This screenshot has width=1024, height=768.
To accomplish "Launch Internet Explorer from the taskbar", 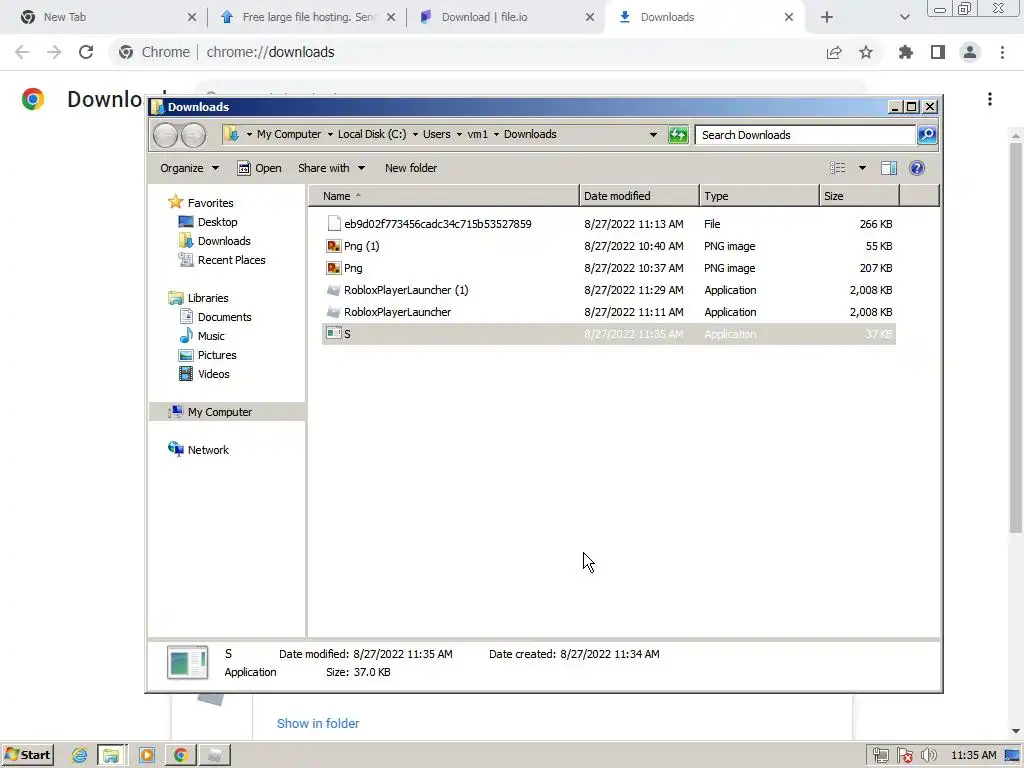I will (x=80, y=756).
